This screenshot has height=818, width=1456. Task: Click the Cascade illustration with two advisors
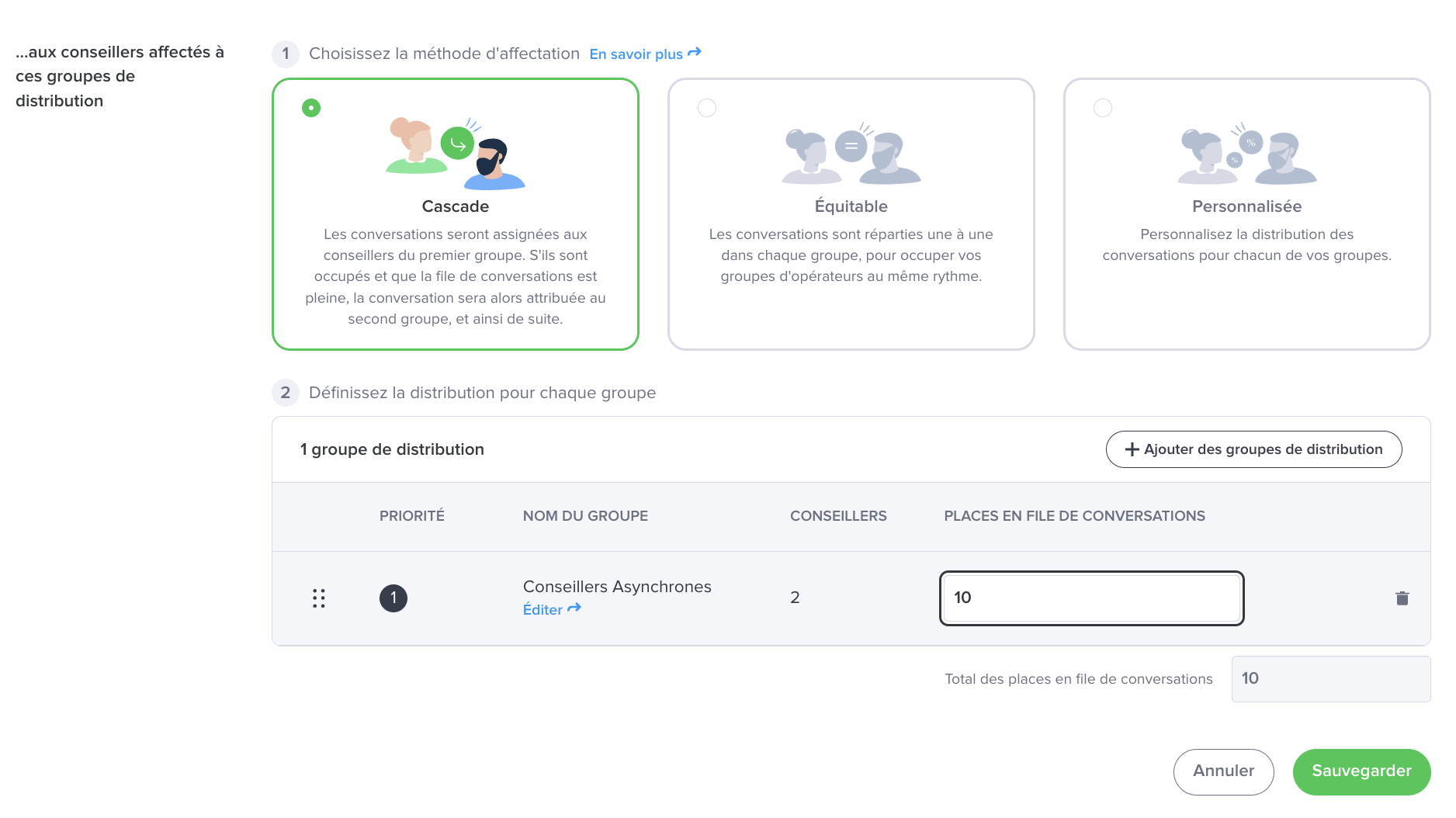pyautogui.click(x=456, y=154)
